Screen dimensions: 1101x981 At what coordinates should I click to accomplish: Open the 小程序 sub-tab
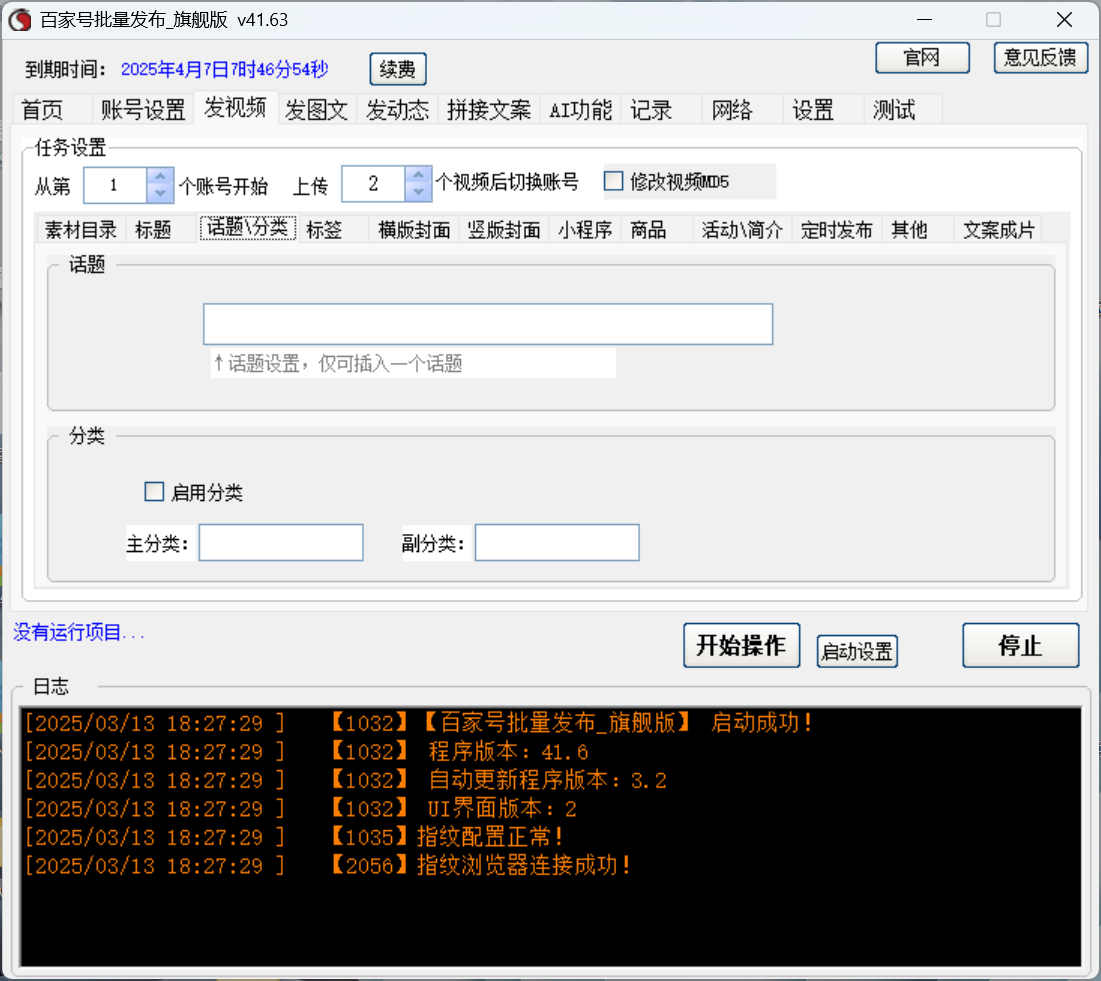(x=585, y=230)
